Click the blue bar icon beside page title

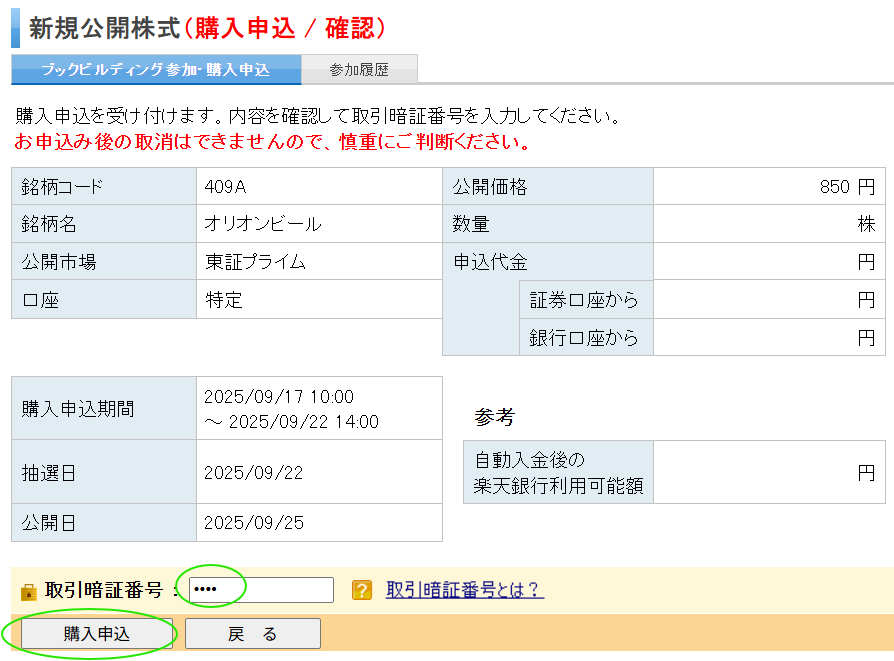15,27
